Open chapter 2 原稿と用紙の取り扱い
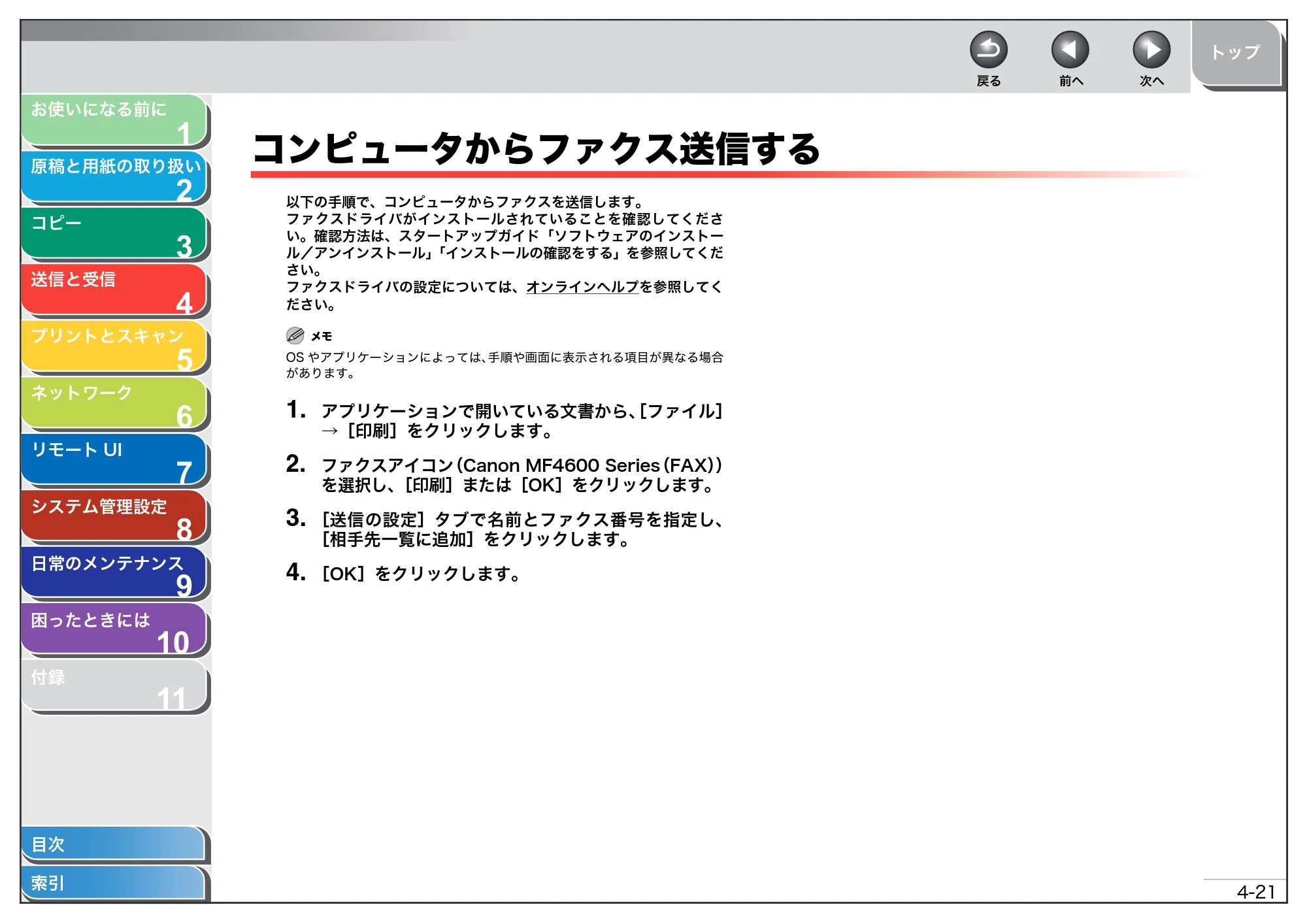The width and height of the screenshot is (1307, 924). 114,177
